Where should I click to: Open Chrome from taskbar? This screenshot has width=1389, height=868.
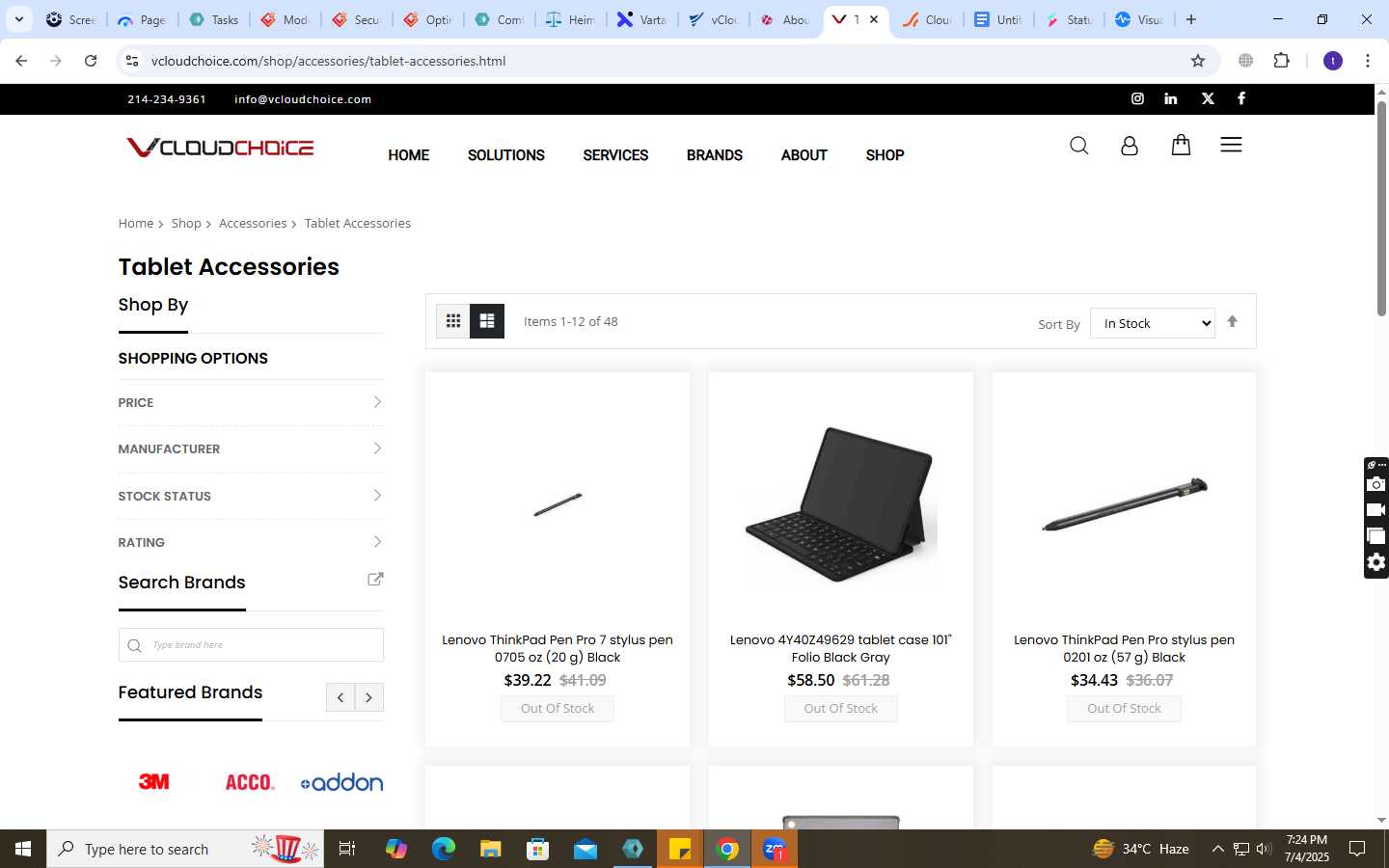[x=728, y=849]
